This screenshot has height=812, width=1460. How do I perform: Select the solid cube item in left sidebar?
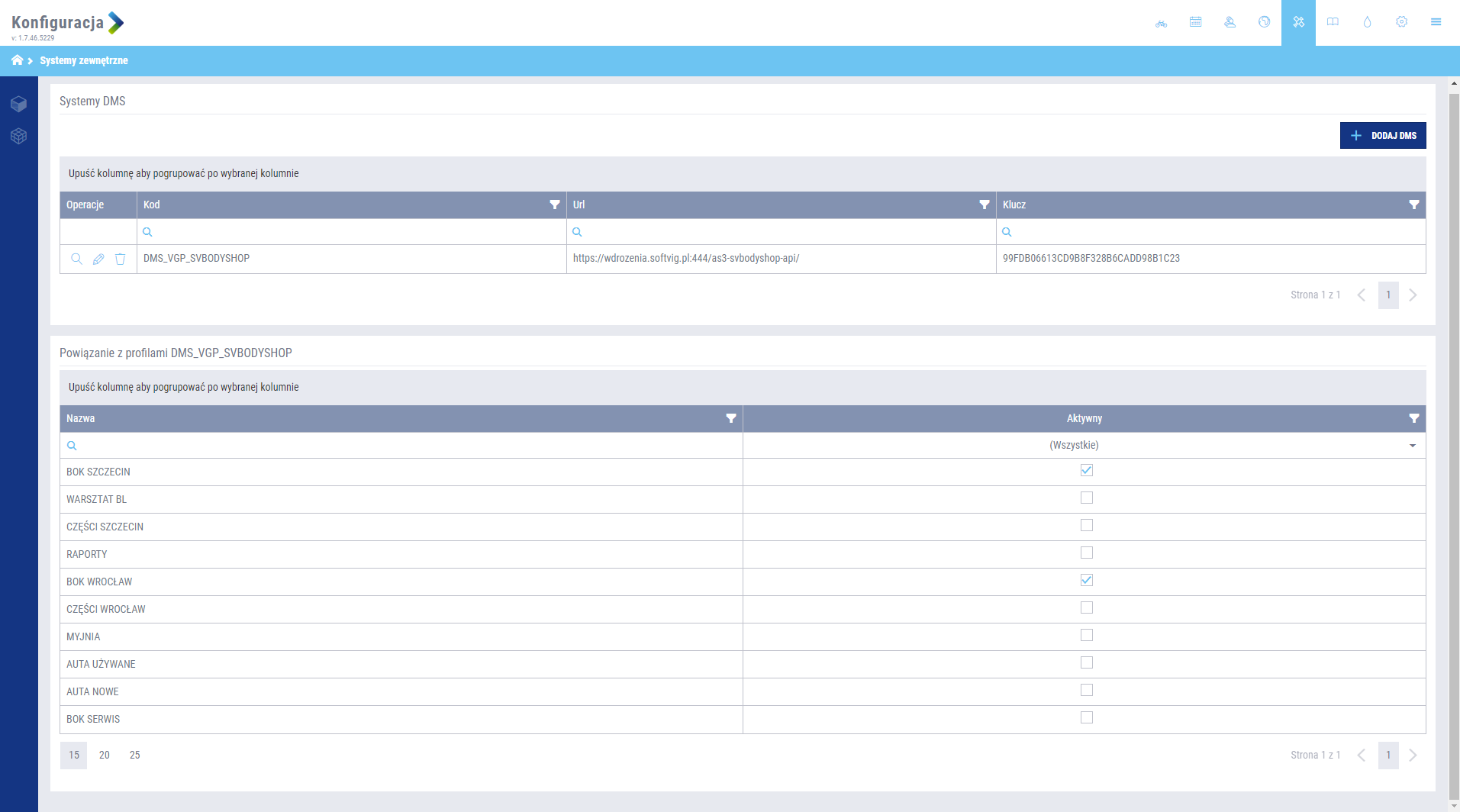19,104
